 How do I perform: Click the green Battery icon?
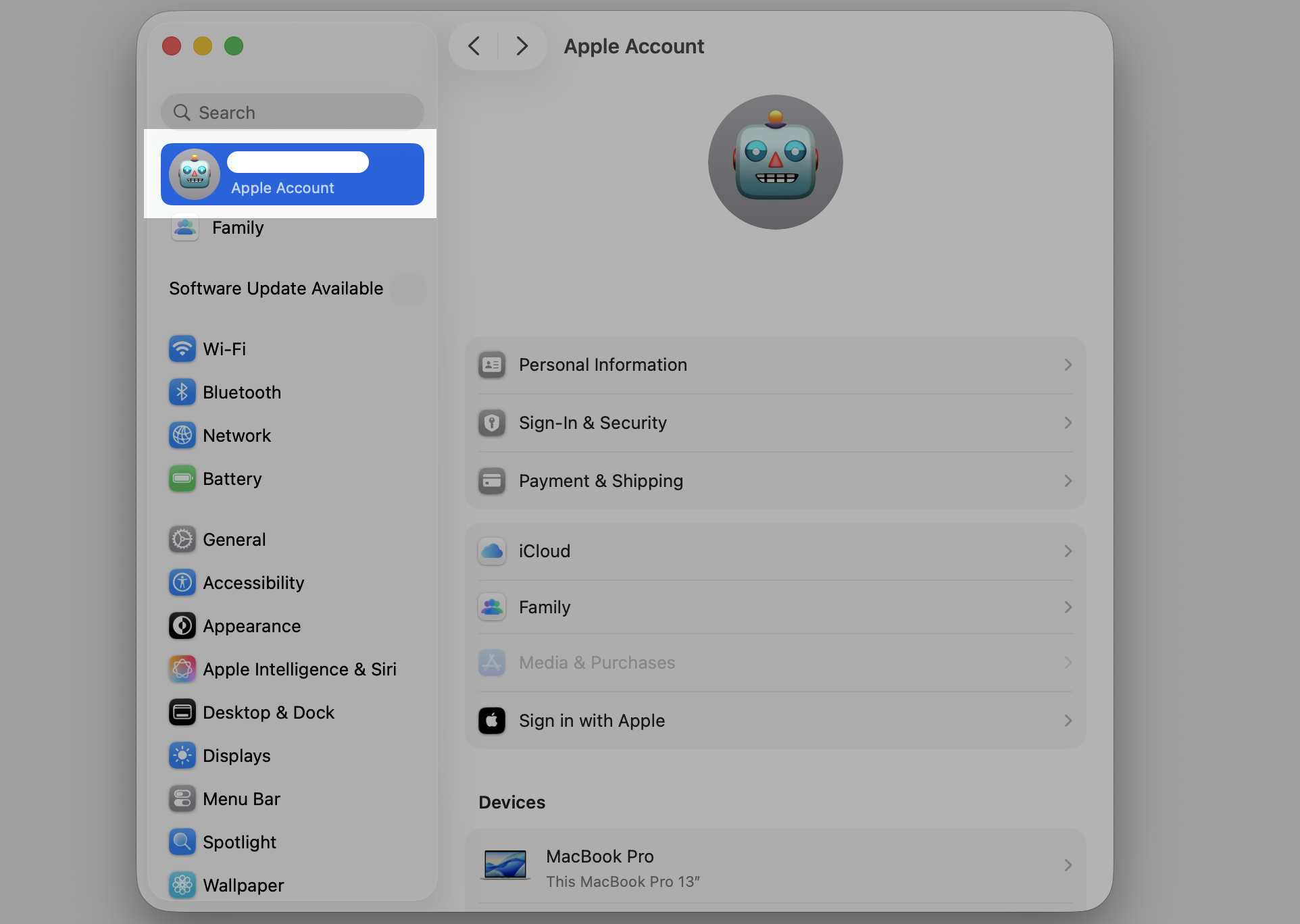point(182,479)
